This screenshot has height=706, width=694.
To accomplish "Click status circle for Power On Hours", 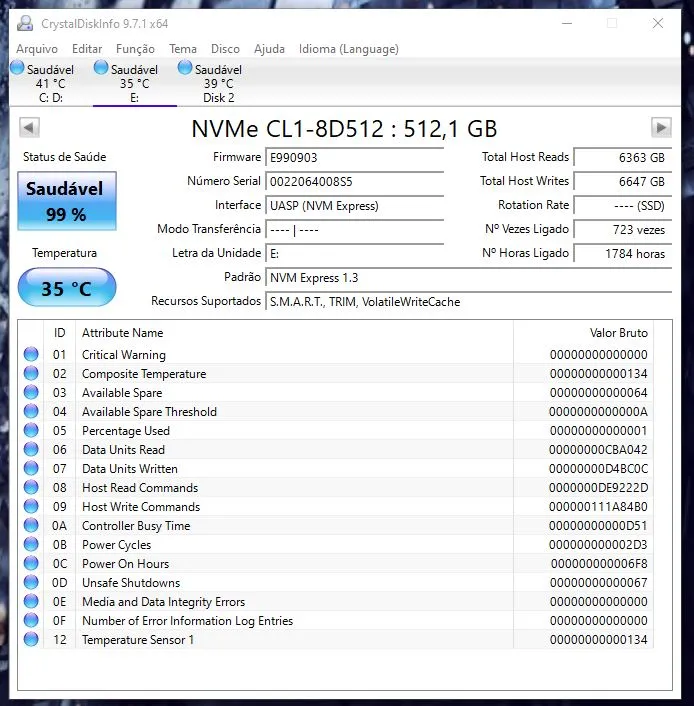I will [x=31, y=563].
